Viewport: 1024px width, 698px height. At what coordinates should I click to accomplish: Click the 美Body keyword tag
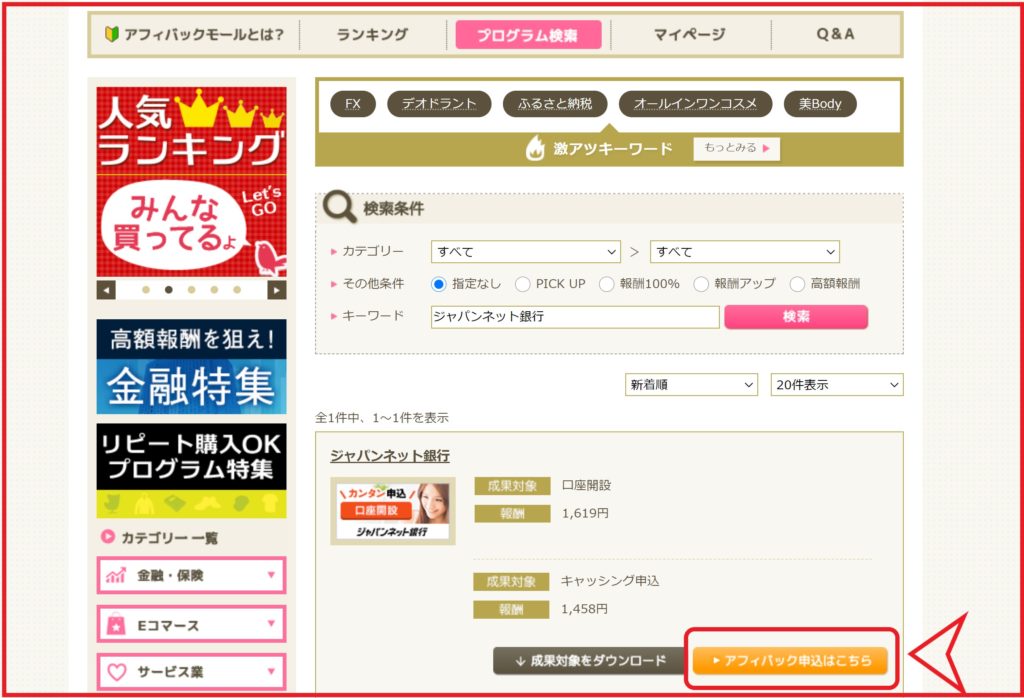[820, 104]
